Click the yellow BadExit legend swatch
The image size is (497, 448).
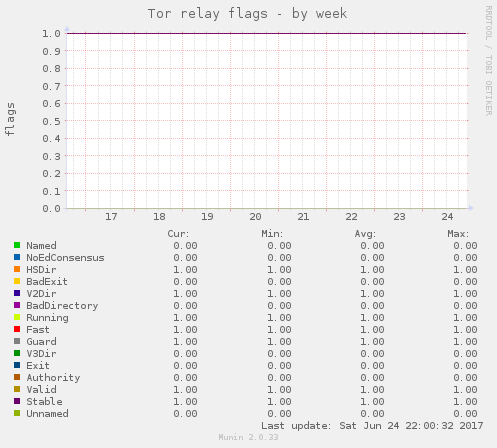point(17,281)
